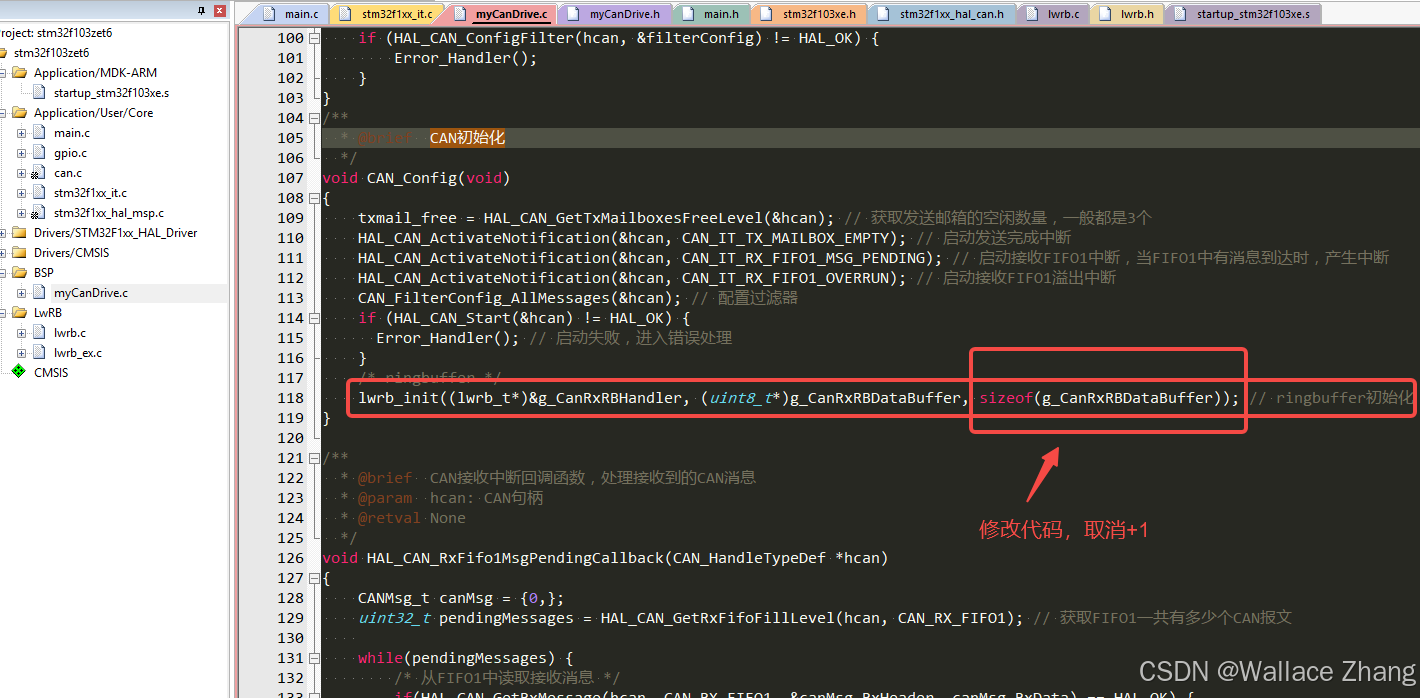Expand lwrb_ex.c node in project tree
Image resolution: width=1420 pixels, height=698 pixels.
[21, 353]
